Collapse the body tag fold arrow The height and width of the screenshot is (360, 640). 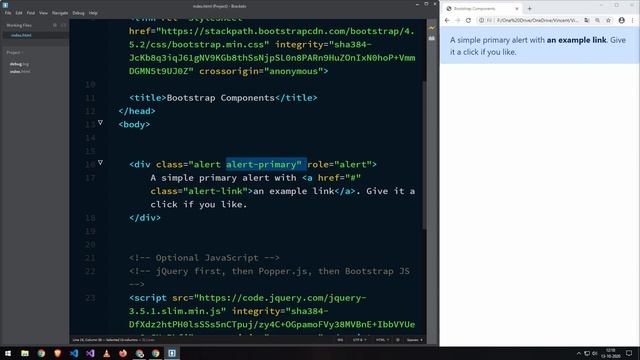click(x=100, y=122)
